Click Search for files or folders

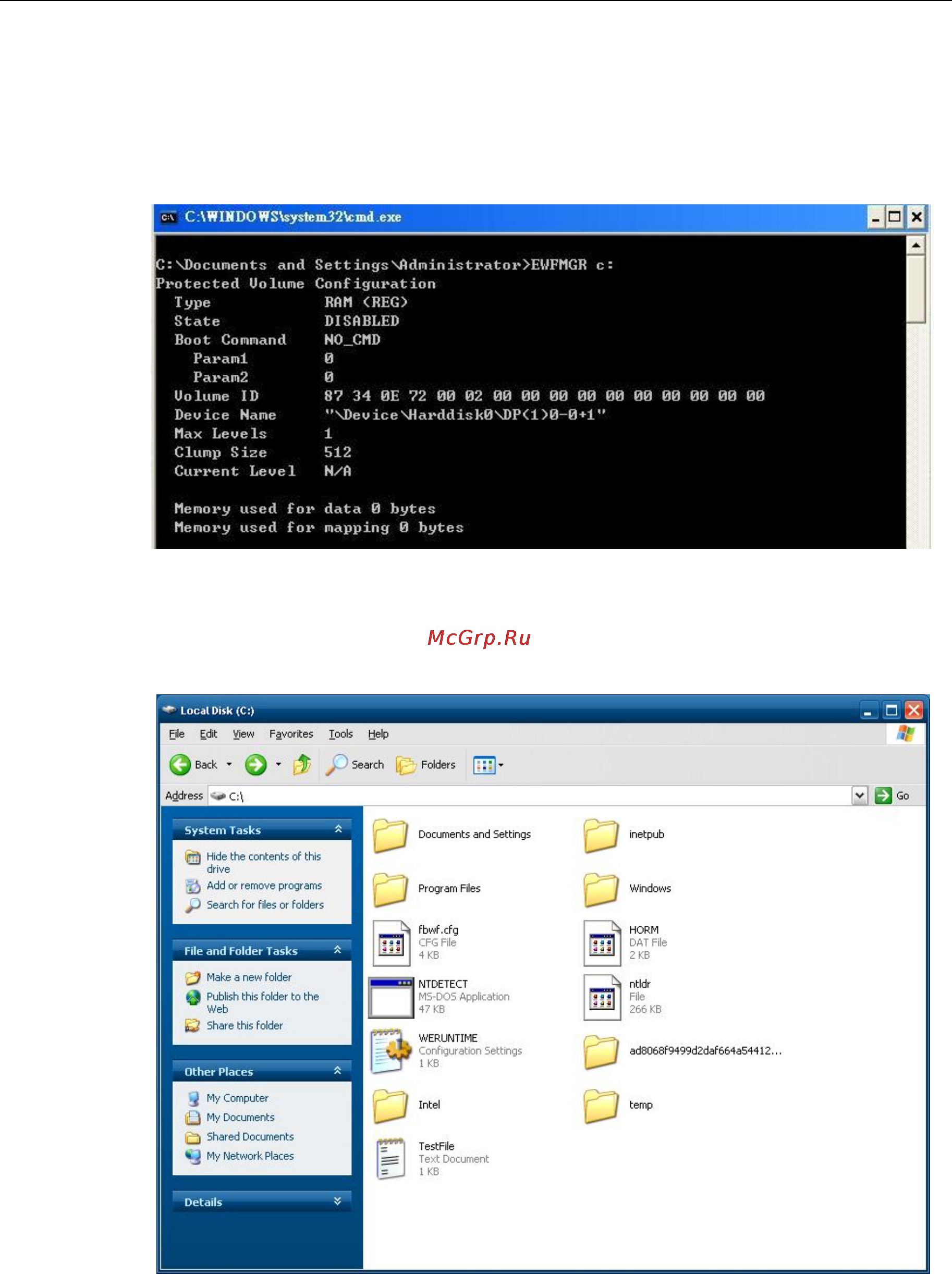(265, 905)
